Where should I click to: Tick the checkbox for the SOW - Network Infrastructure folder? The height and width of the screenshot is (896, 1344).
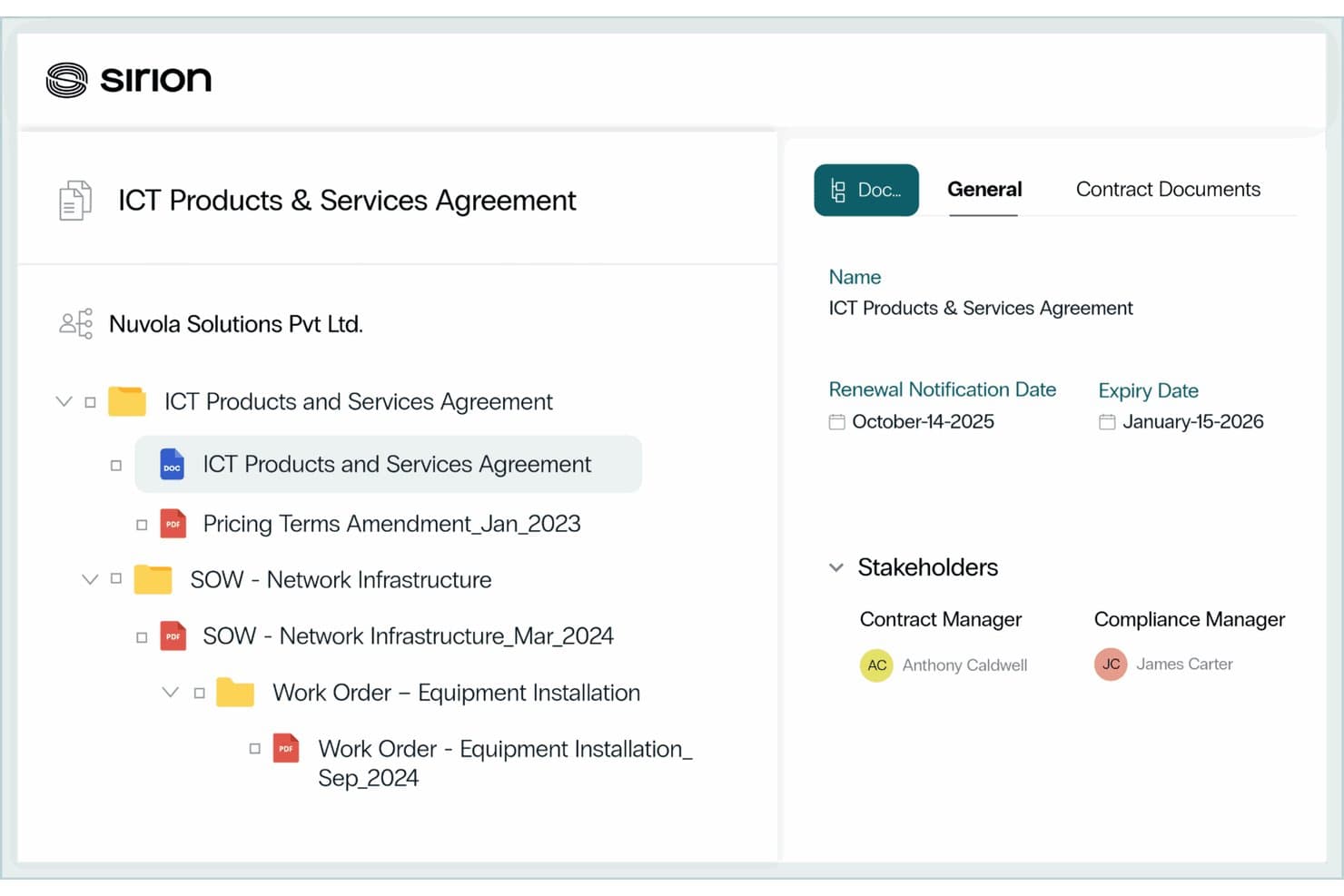116,578
